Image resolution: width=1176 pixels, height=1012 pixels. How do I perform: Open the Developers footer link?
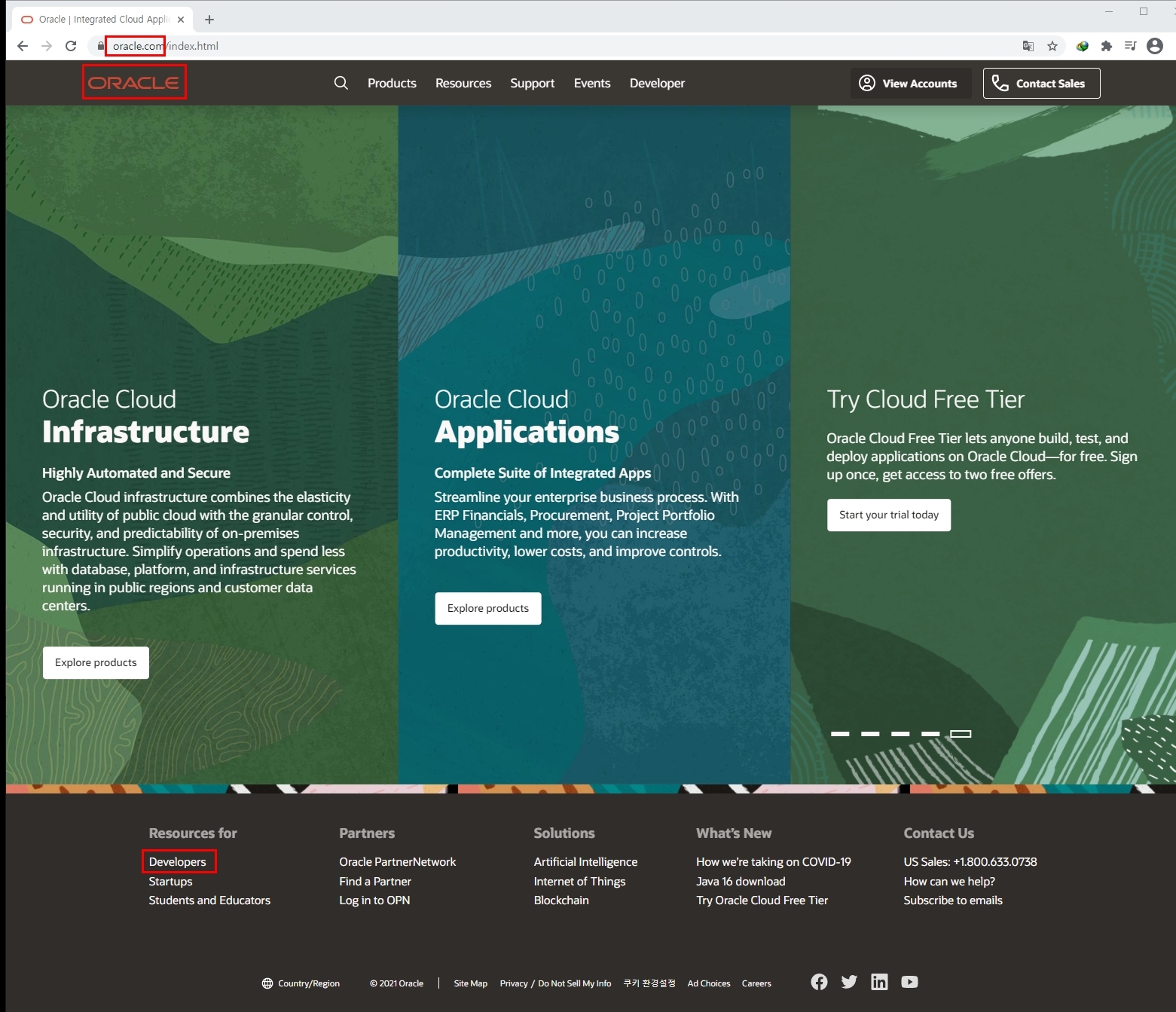177,861
